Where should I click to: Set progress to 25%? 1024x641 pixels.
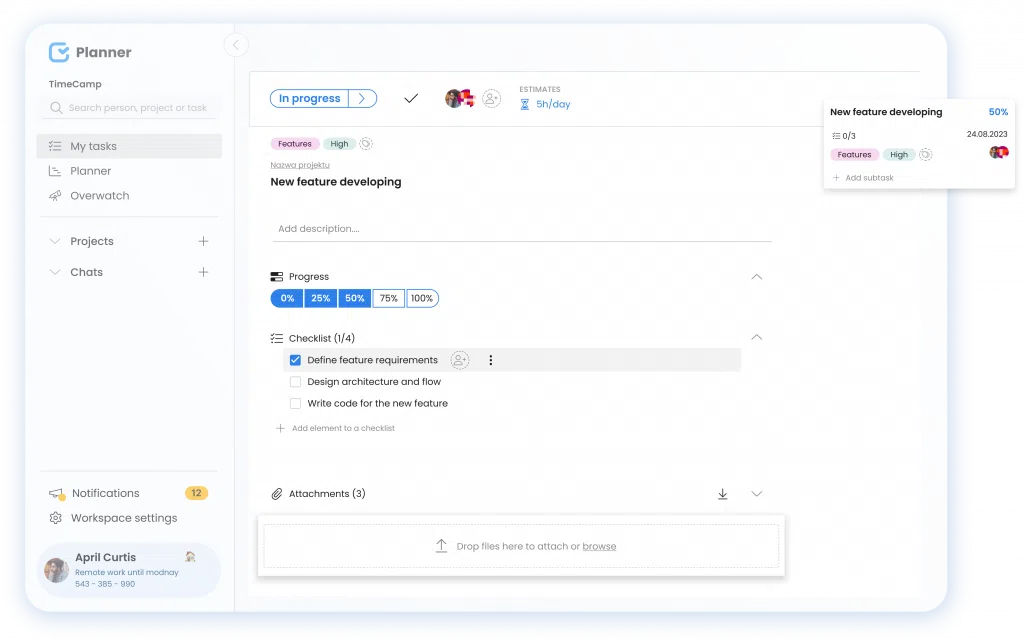point(321,298)
